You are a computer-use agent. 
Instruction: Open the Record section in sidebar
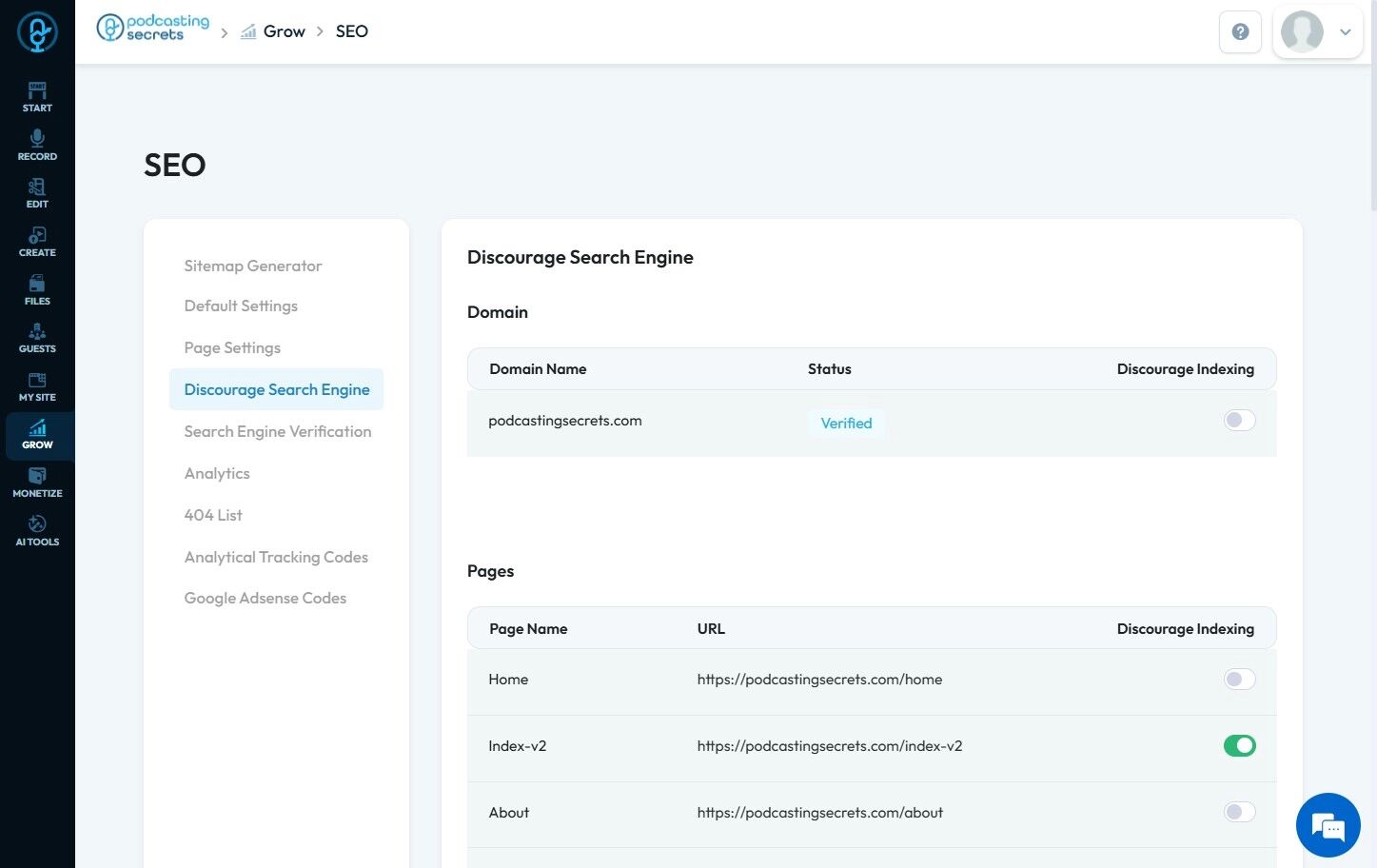[37, 145]
